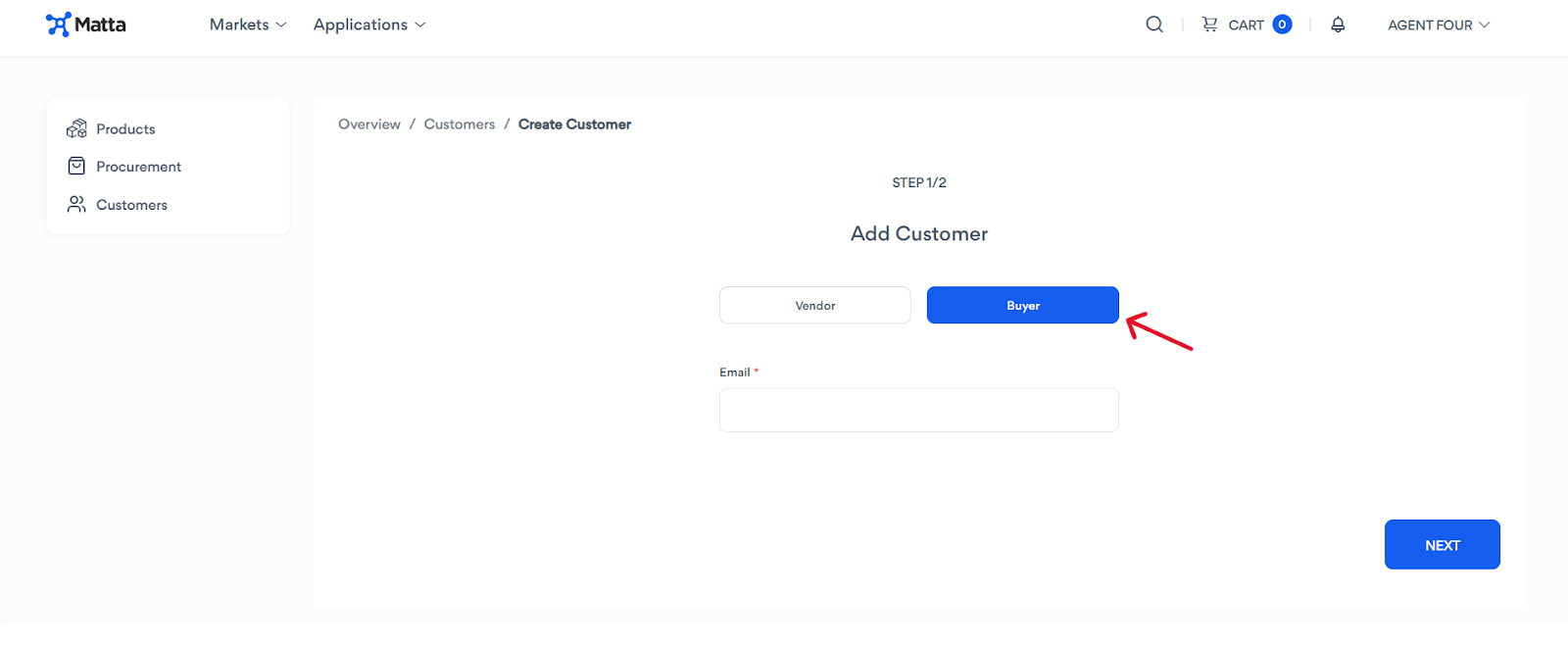The image size is (1568, 646).
Task: Click the Customers people icon
Action: [x=76, y=204]
